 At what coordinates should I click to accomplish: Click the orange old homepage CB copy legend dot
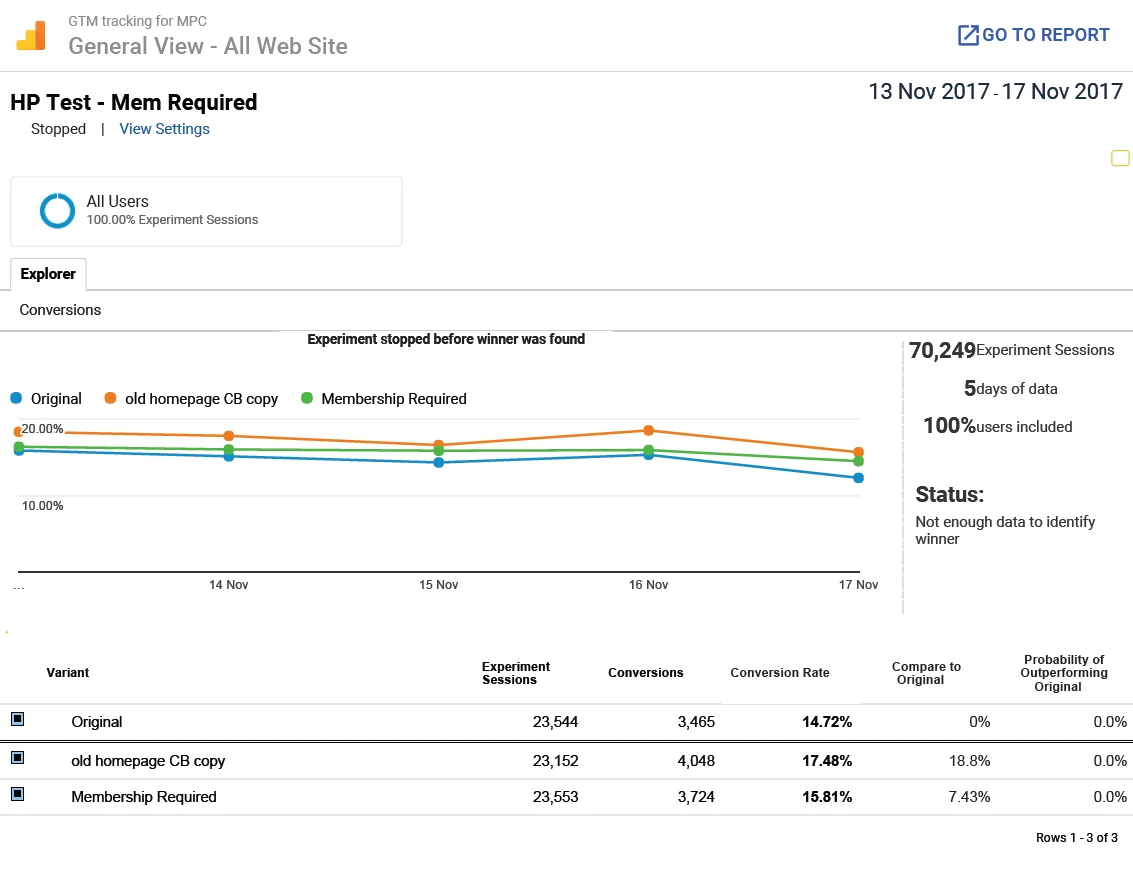110,398
